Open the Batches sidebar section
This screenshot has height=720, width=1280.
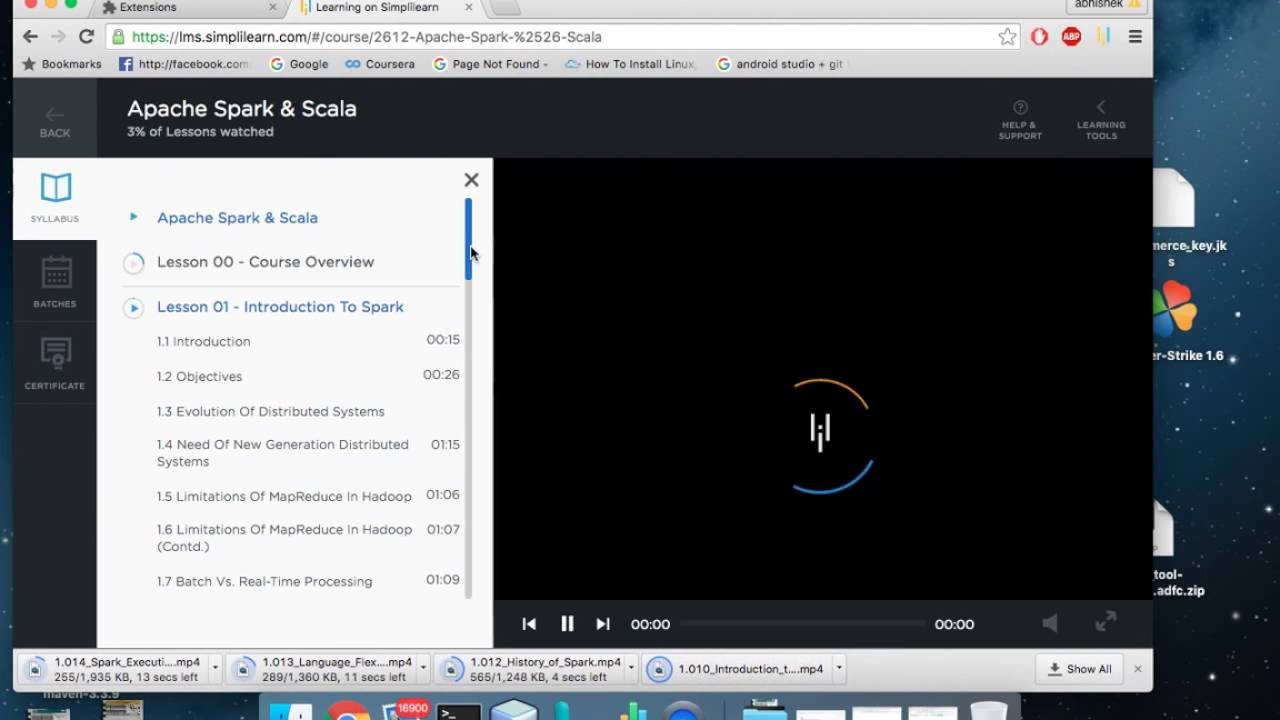coord(55,282)
